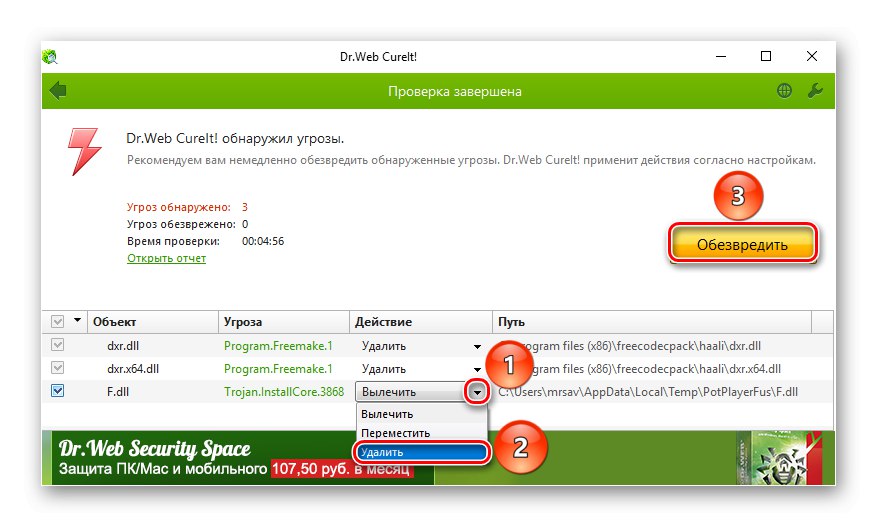Click the Program.Freemake.1 threat for dxr.dll
877x527 pixels.
(278, 346)
